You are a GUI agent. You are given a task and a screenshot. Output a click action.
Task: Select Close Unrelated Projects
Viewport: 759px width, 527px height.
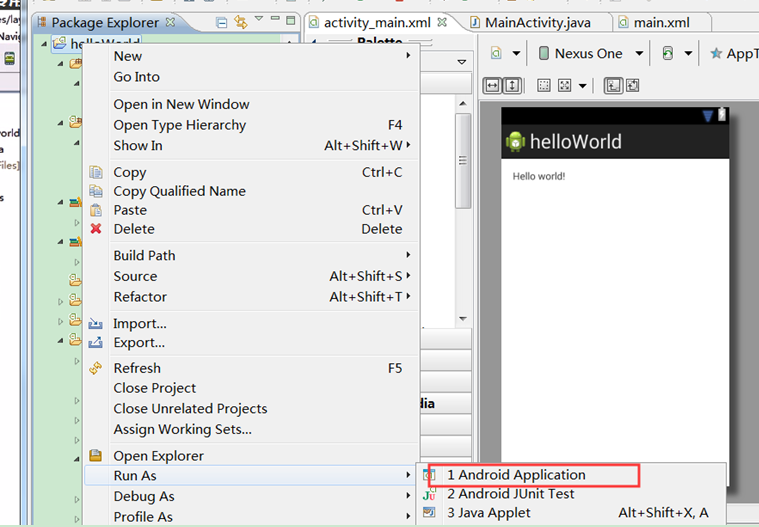point(251,409)
